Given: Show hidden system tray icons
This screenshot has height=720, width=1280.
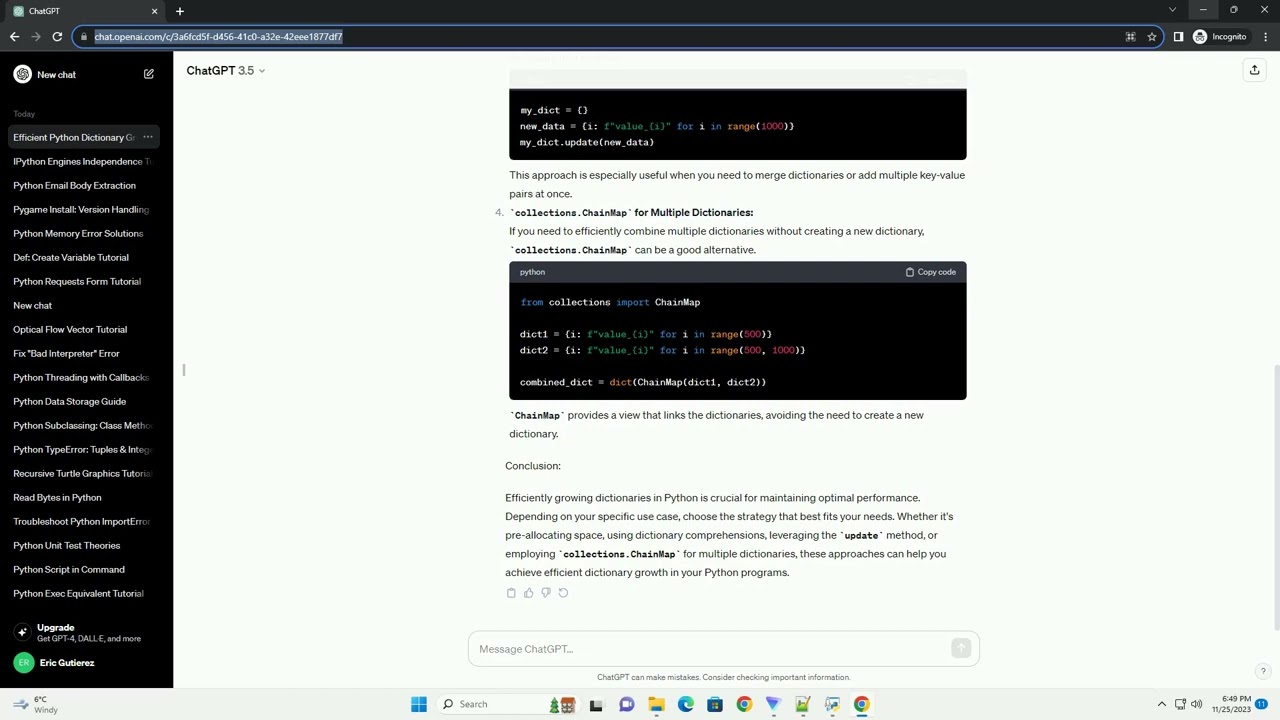Looking at the screenshot, I should [x=1162, y=704].
